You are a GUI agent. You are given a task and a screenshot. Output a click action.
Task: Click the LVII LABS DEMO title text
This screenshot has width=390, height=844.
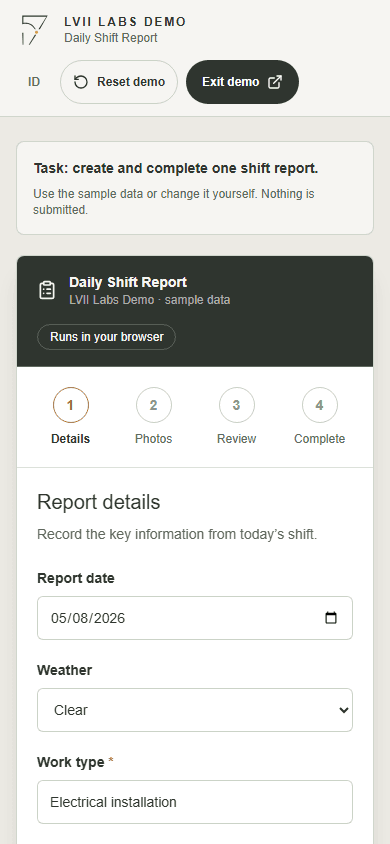click(x=125, y=22)
